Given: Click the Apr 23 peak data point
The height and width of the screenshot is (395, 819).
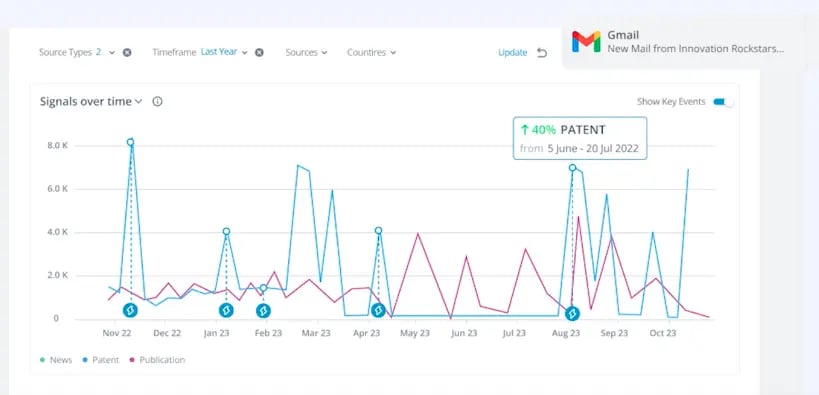Looking at the screenshot, I should click(x=378, y=230).
